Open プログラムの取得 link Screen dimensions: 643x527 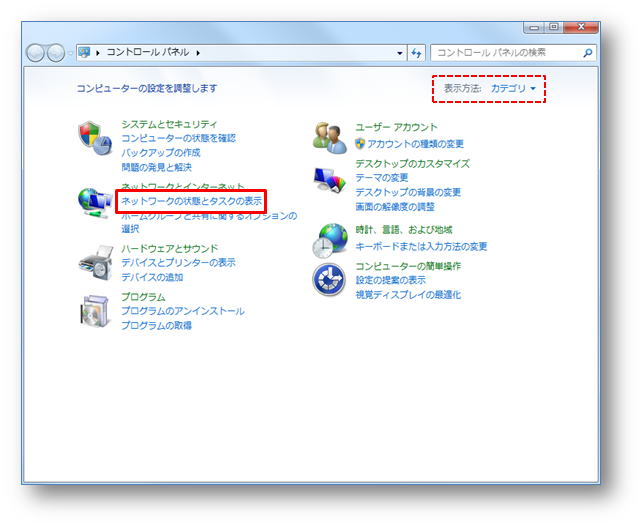tap(156, 325)
